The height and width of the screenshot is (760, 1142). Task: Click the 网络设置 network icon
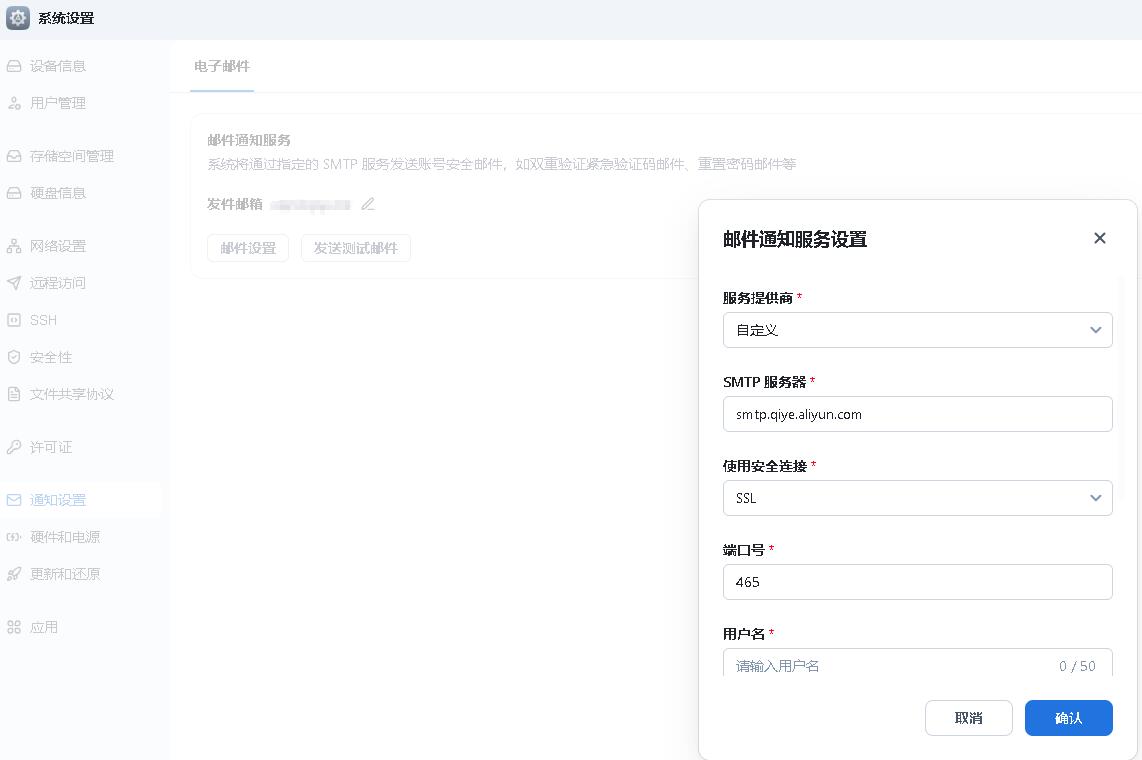click(14, 246)
